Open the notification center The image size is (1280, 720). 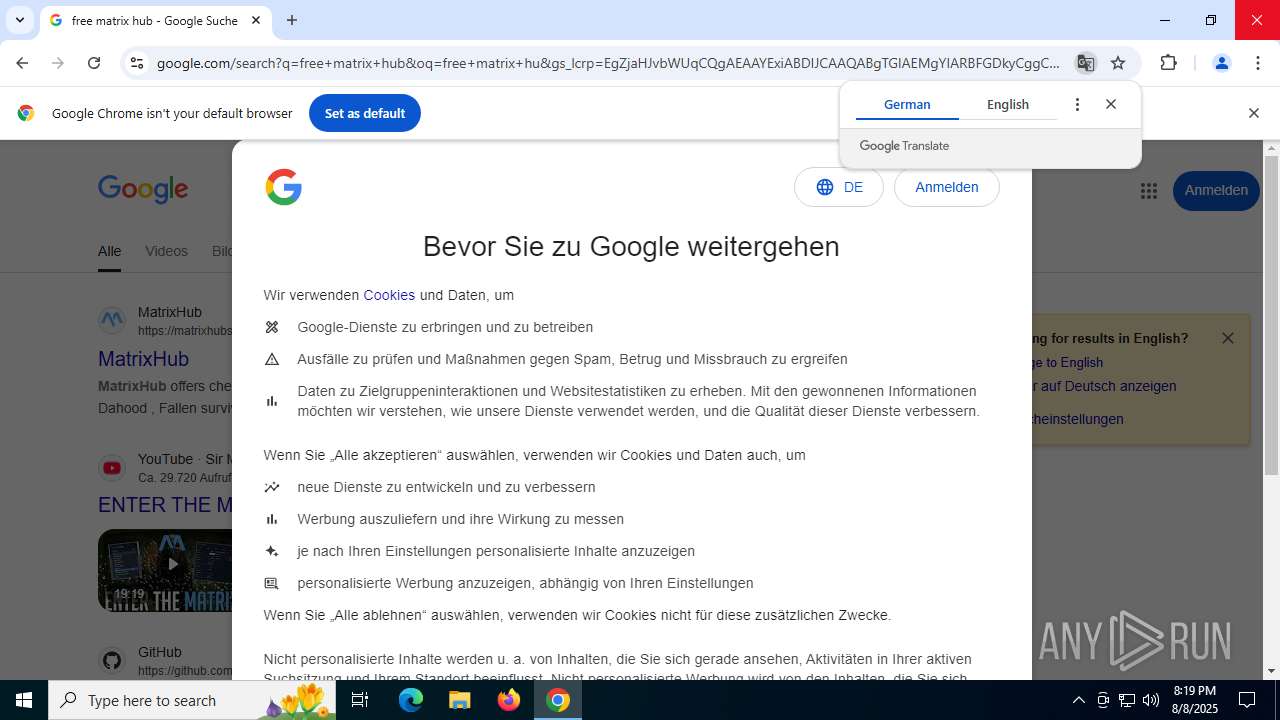click(x=1247, y=700)
